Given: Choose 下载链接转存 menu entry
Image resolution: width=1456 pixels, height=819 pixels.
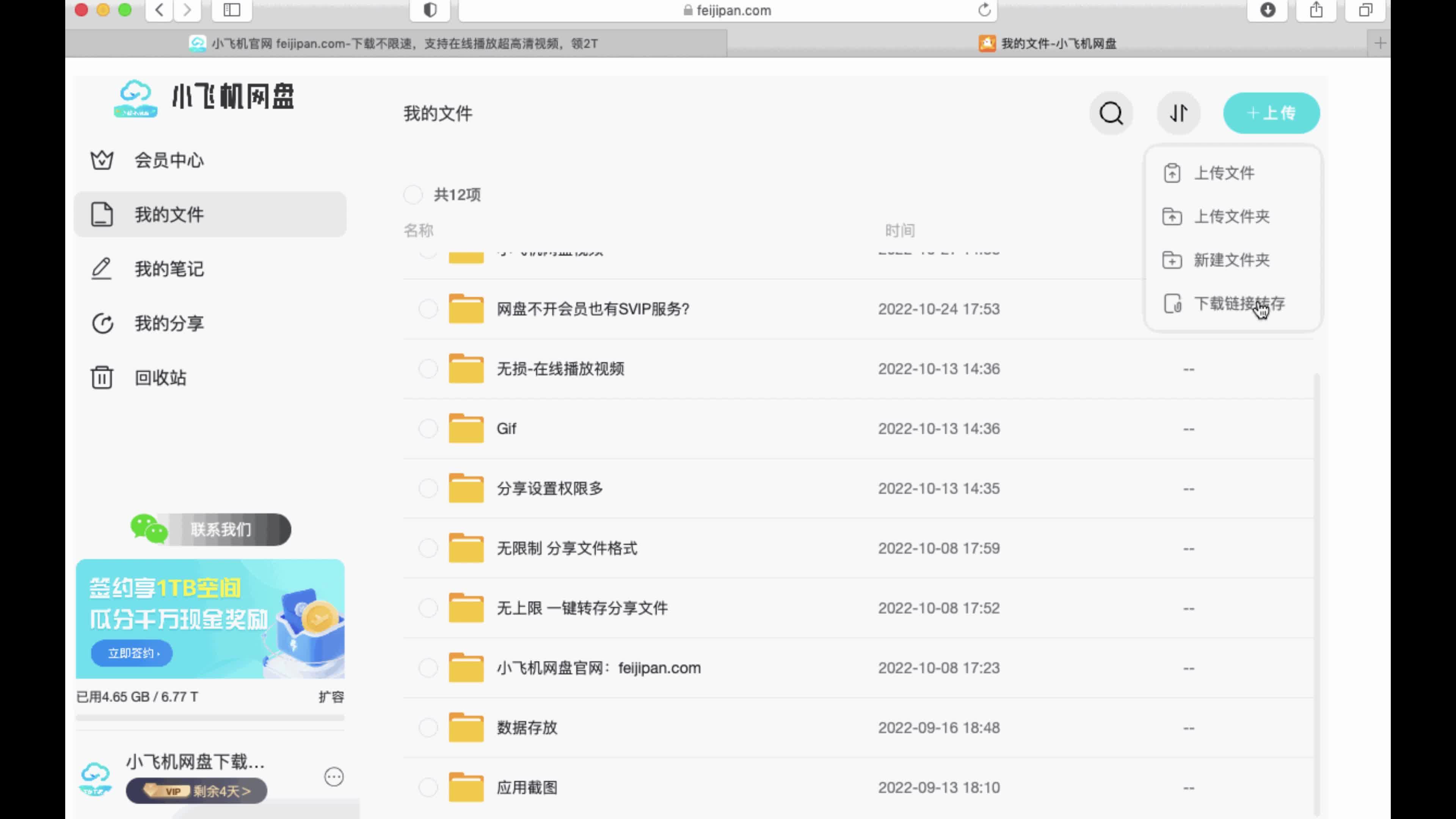Looking at the screenshot, I should (1238, 304).
